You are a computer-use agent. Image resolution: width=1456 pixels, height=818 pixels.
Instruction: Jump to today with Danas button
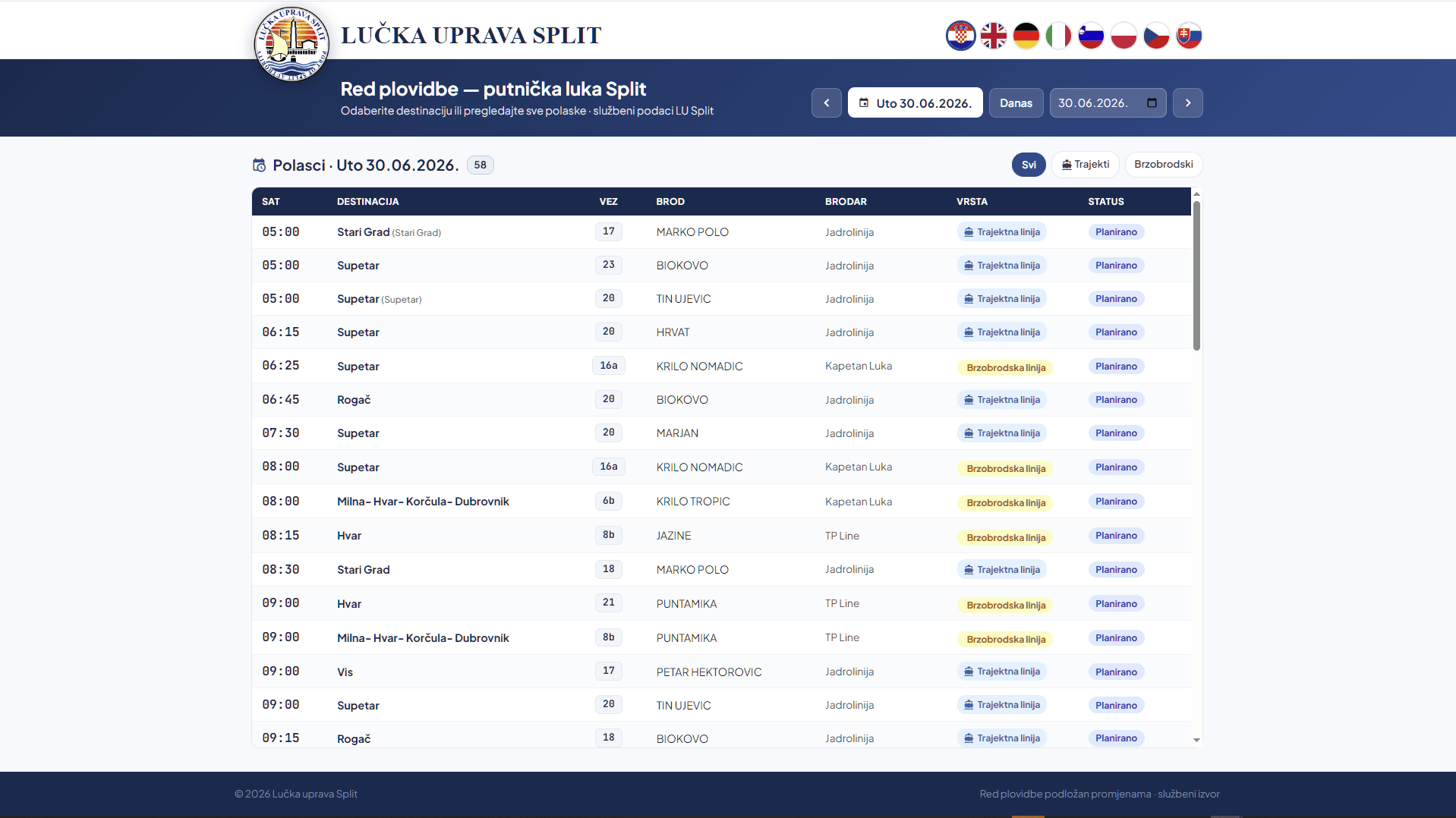tap(1016, 102)
